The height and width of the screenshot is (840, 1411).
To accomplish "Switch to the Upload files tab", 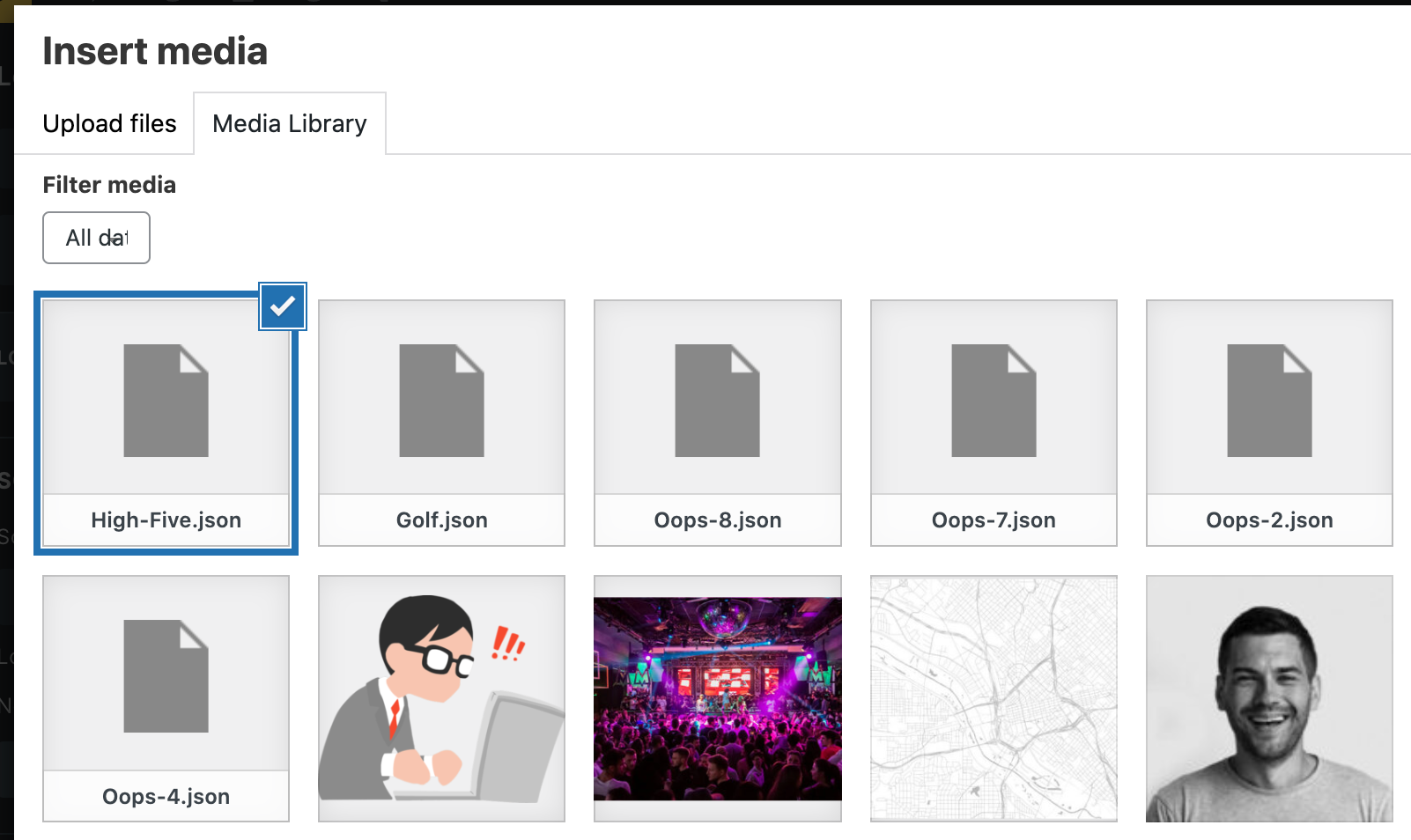I will pos(109,123).
